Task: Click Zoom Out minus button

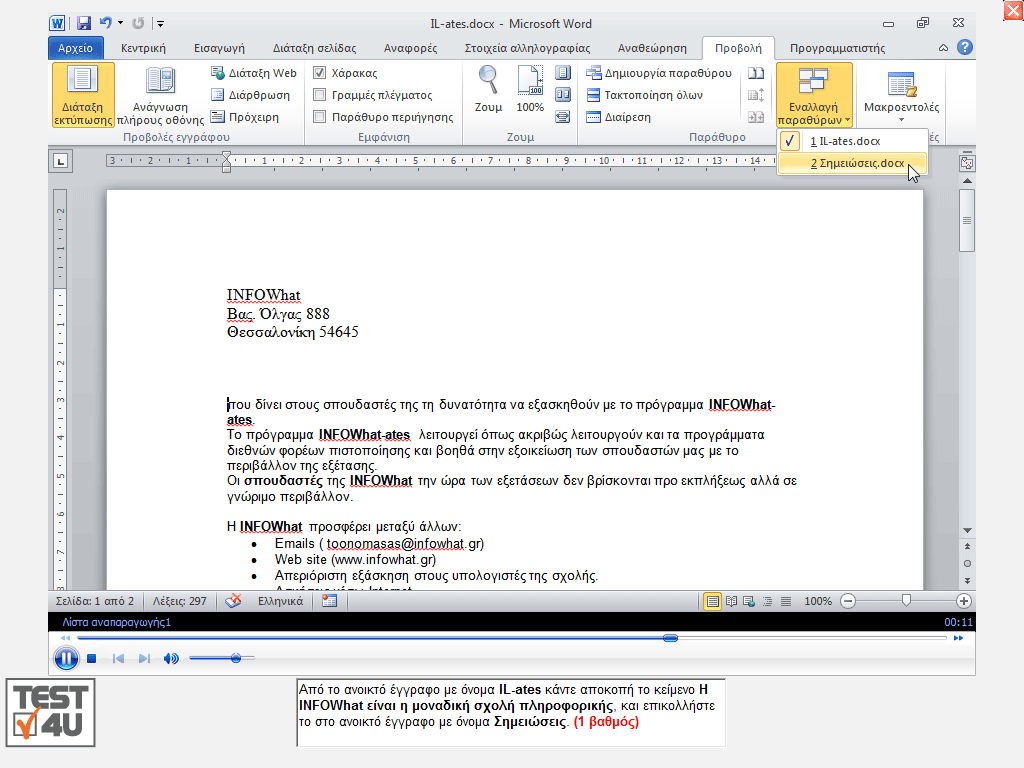Action: [848, 601]
